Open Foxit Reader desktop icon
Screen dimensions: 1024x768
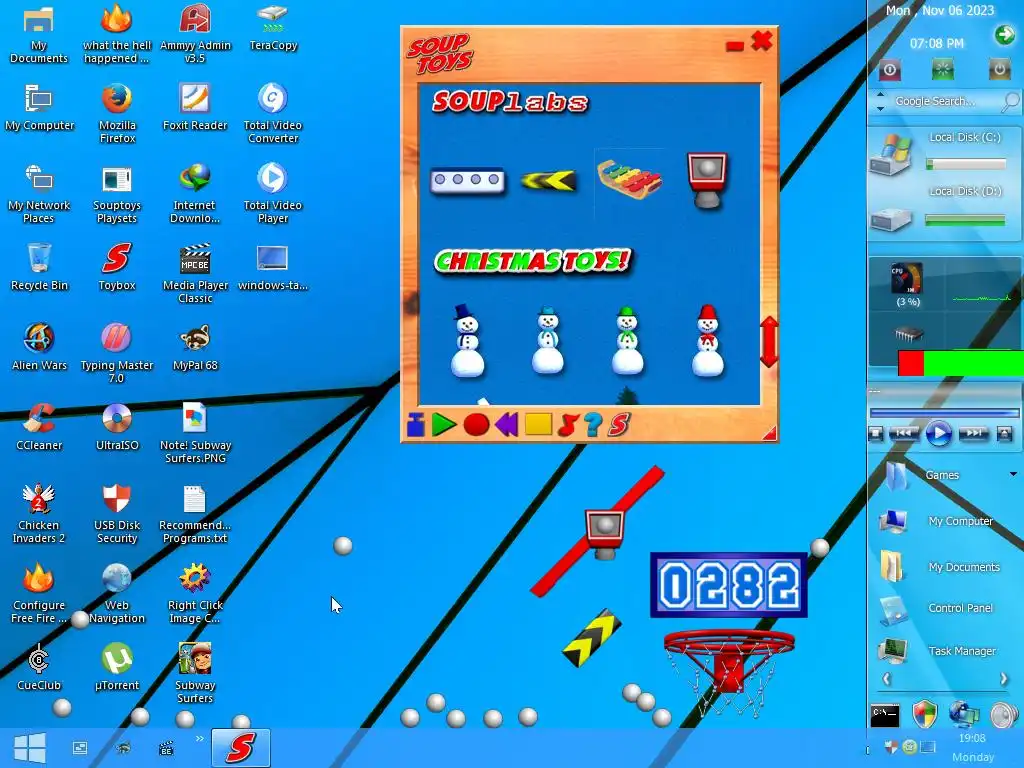pos(195,107)
